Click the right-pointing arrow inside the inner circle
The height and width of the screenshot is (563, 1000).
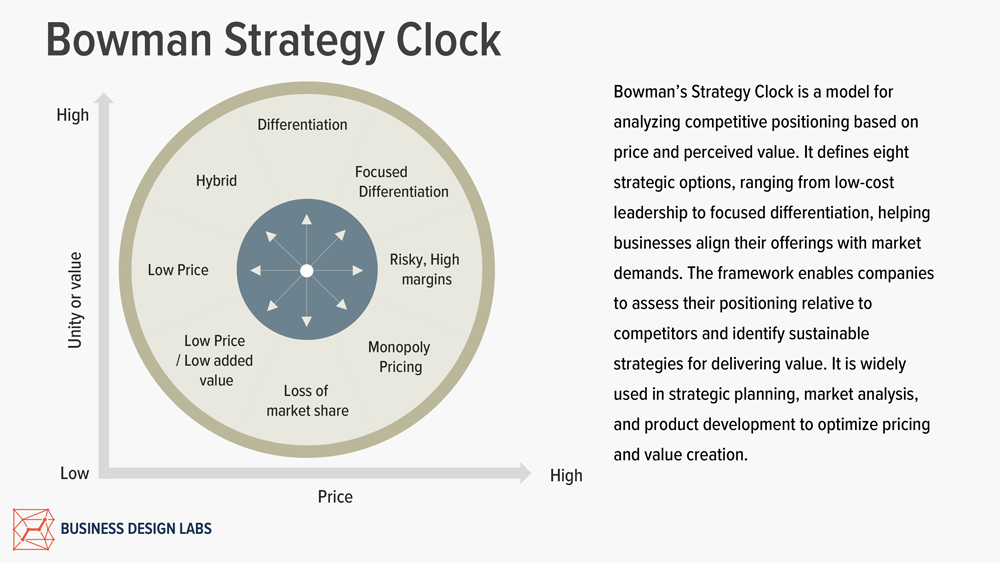click(358, 271)
